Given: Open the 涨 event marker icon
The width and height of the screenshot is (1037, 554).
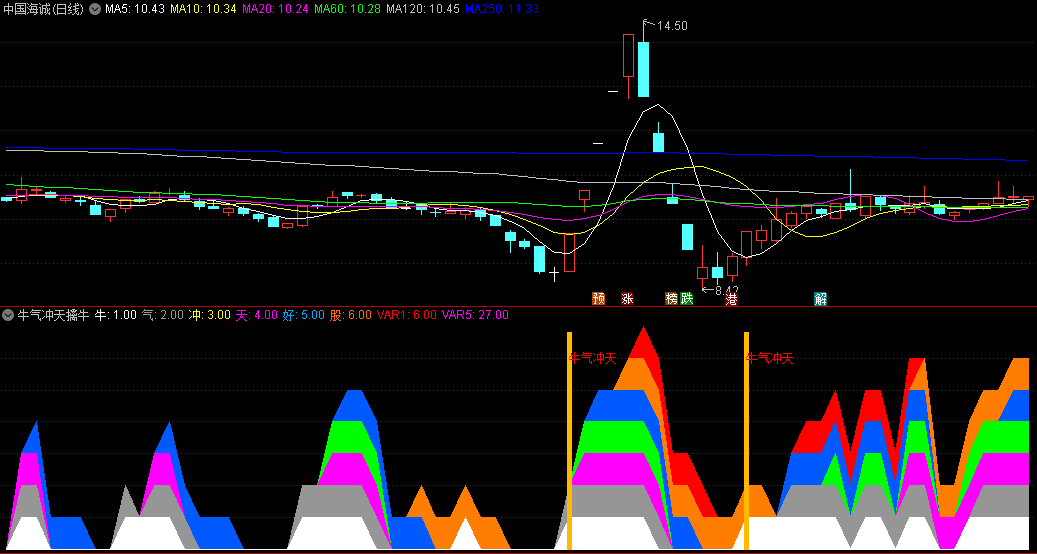Looking at the screenshot, I should click(627, 299).
